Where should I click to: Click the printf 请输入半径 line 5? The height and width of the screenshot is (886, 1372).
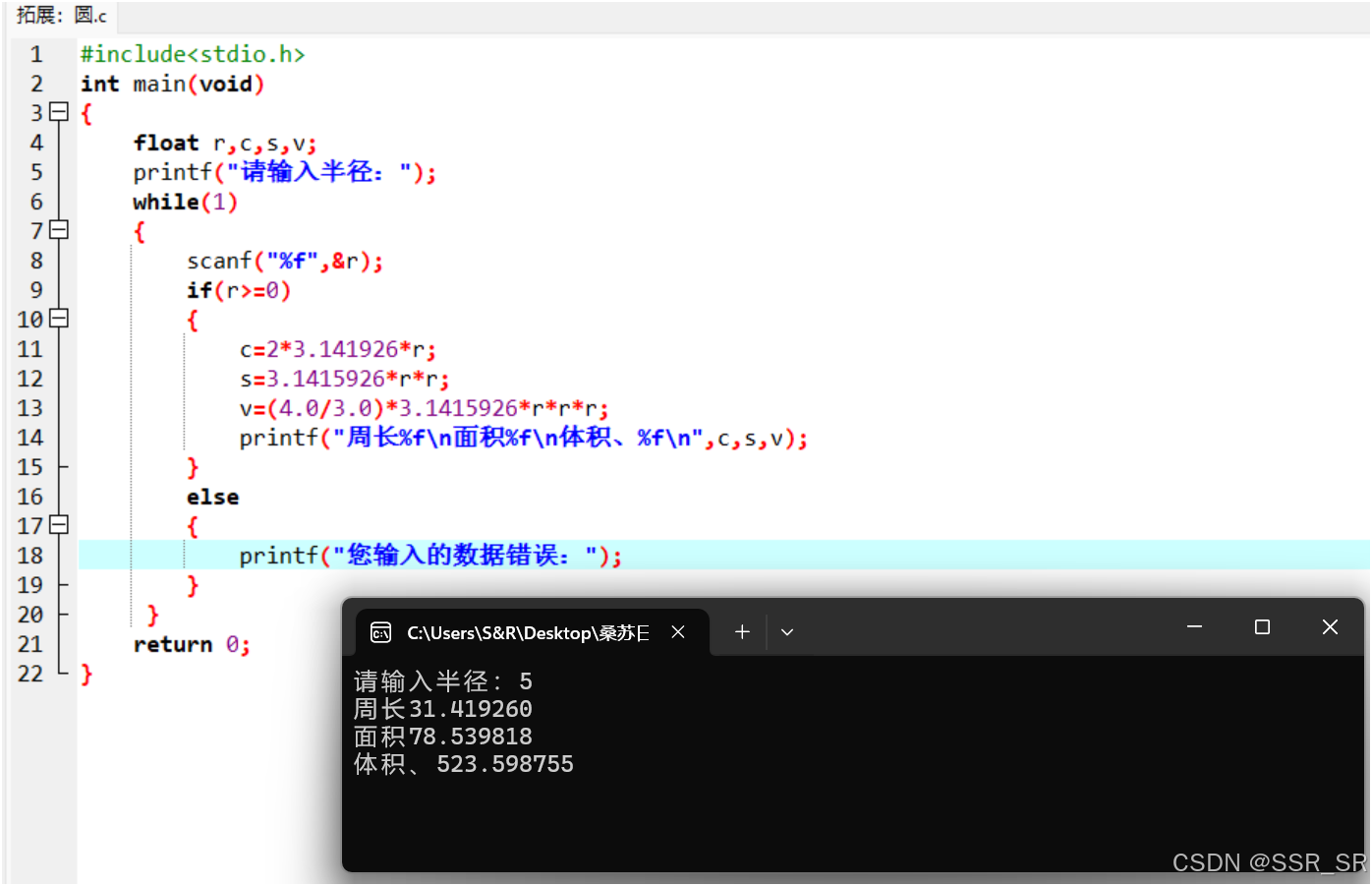[285, 172]
